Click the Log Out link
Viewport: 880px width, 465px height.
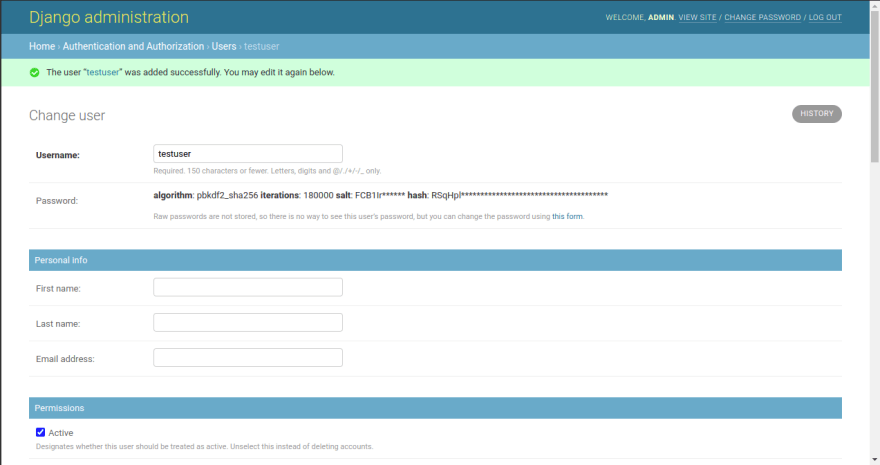[x=825, y=17]
